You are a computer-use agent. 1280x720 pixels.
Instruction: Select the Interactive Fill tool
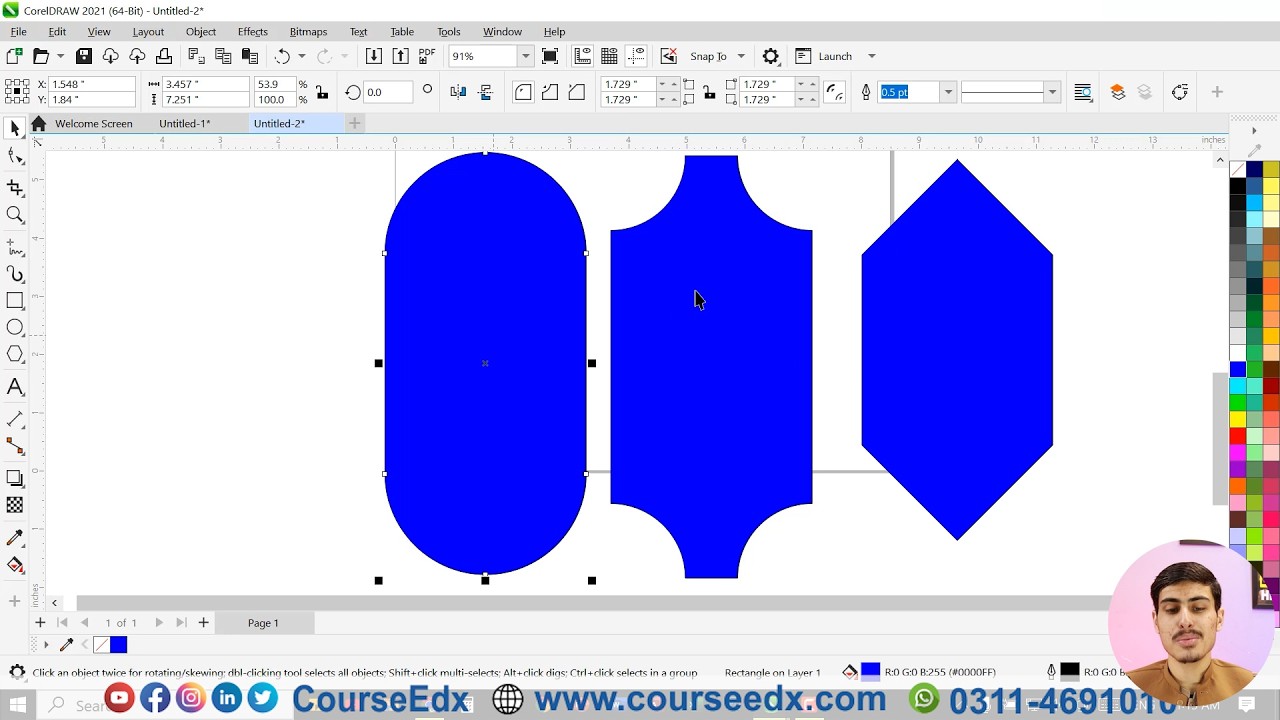pyautogui.click(x=15, y=565)
